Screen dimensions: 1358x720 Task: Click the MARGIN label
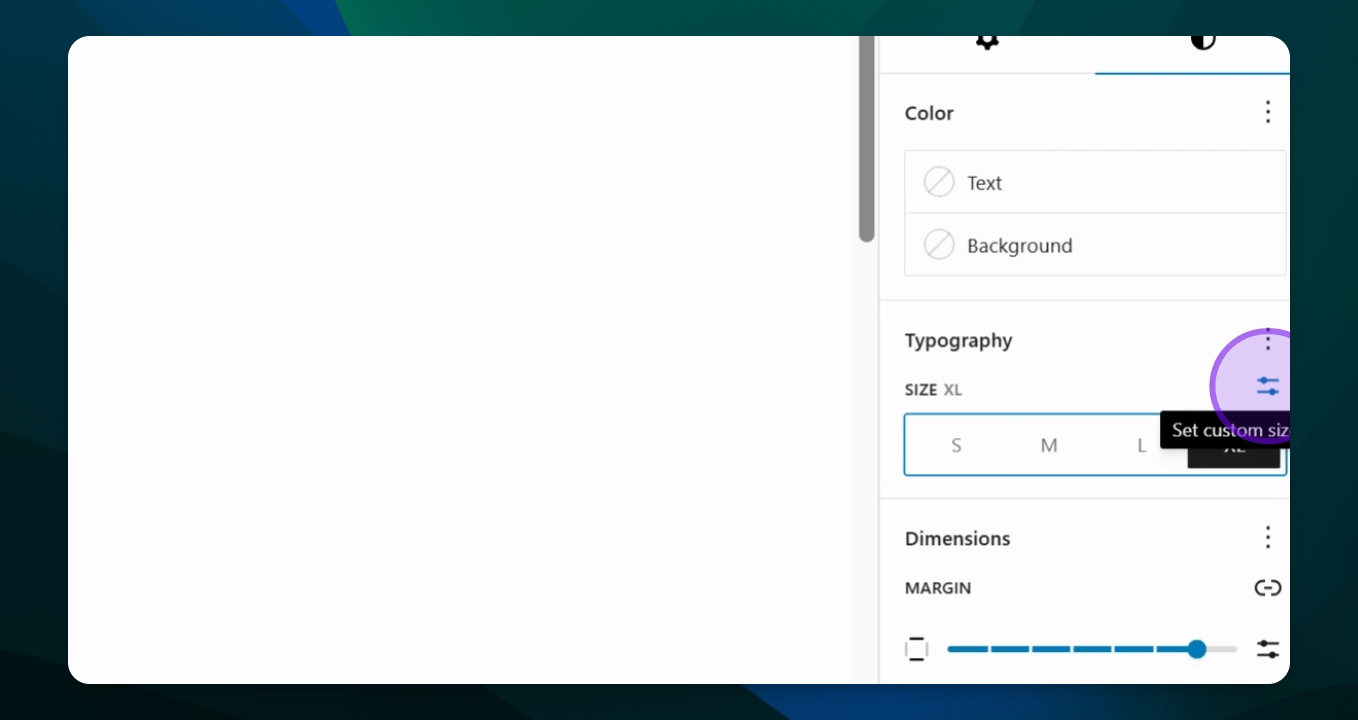click(938, 588)
